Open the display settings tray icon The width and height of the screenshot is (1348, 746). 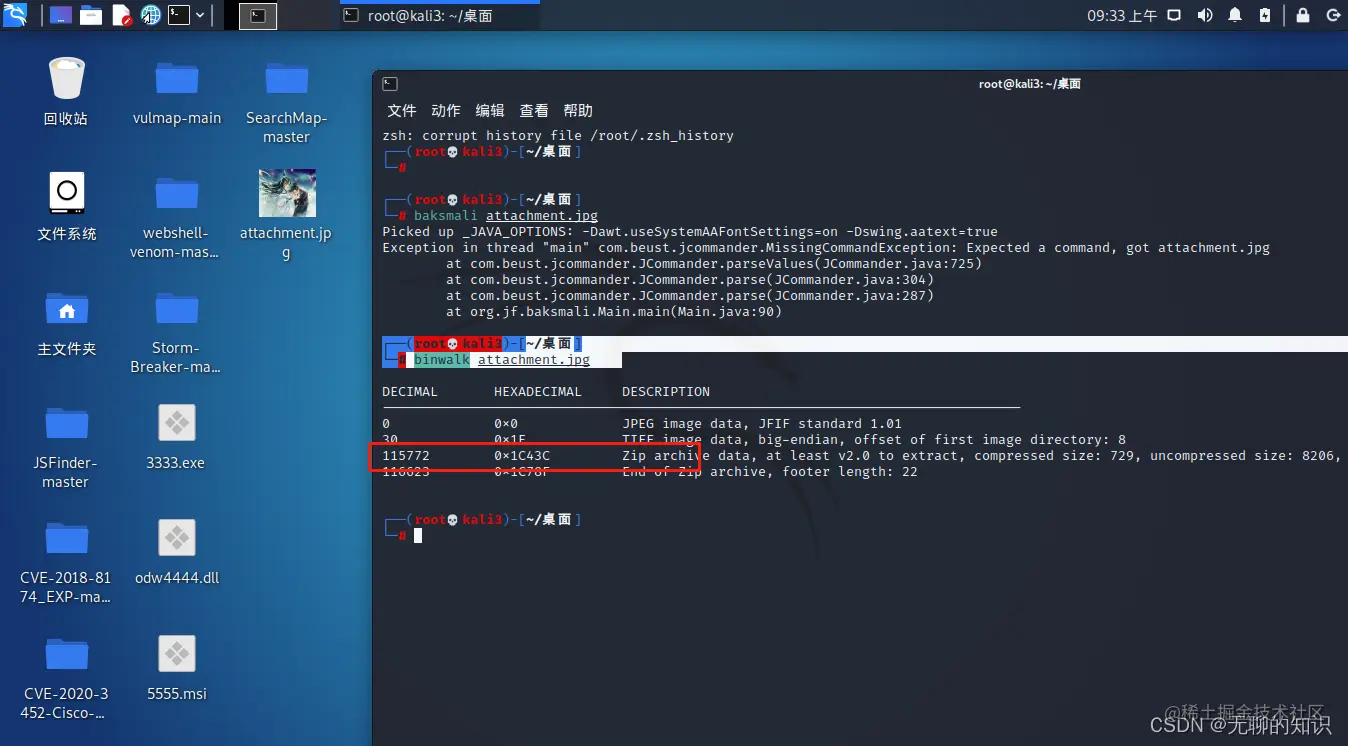point(1175,15)
